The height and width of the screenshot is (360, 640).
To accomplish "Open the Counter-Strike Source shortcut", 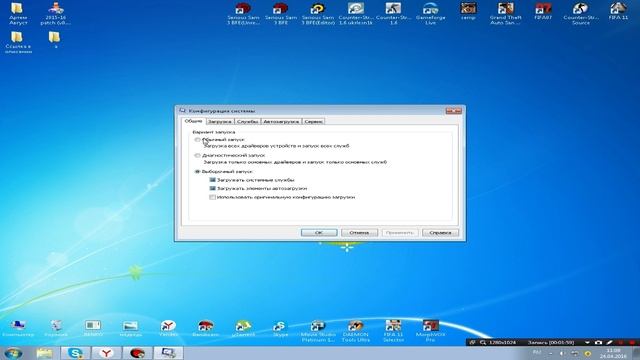I will pyautogui.click(x=581, y=13).
